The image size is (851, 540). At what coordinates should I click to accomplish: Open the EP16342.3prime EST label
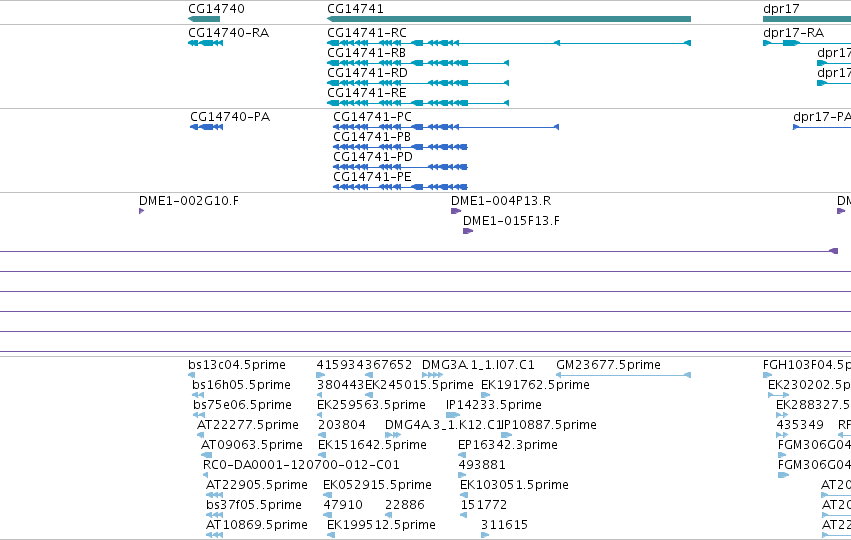coord(508,445)
